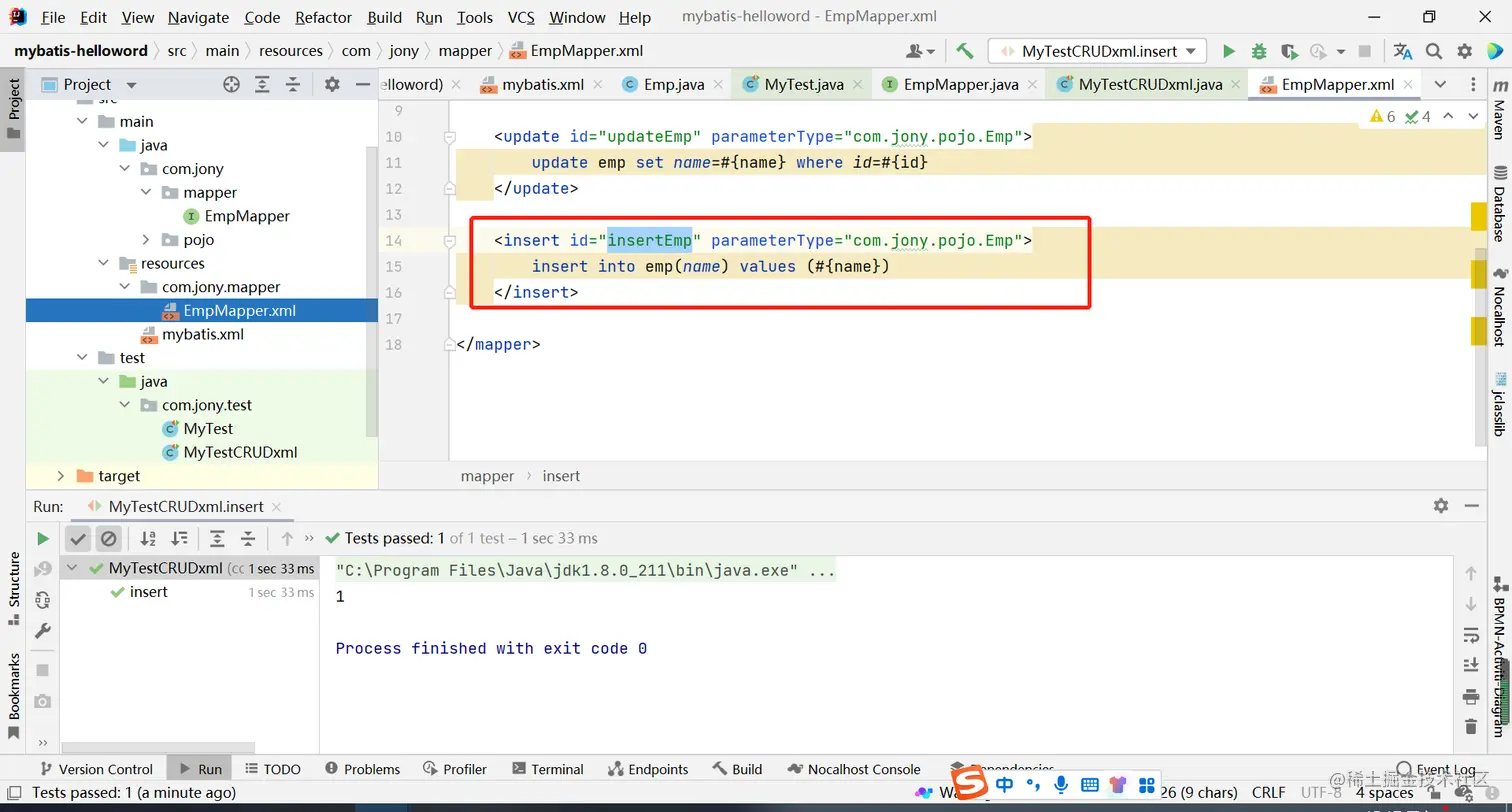
Task: Toggle Sogou voice input microphone
Action: (1062, 785)
